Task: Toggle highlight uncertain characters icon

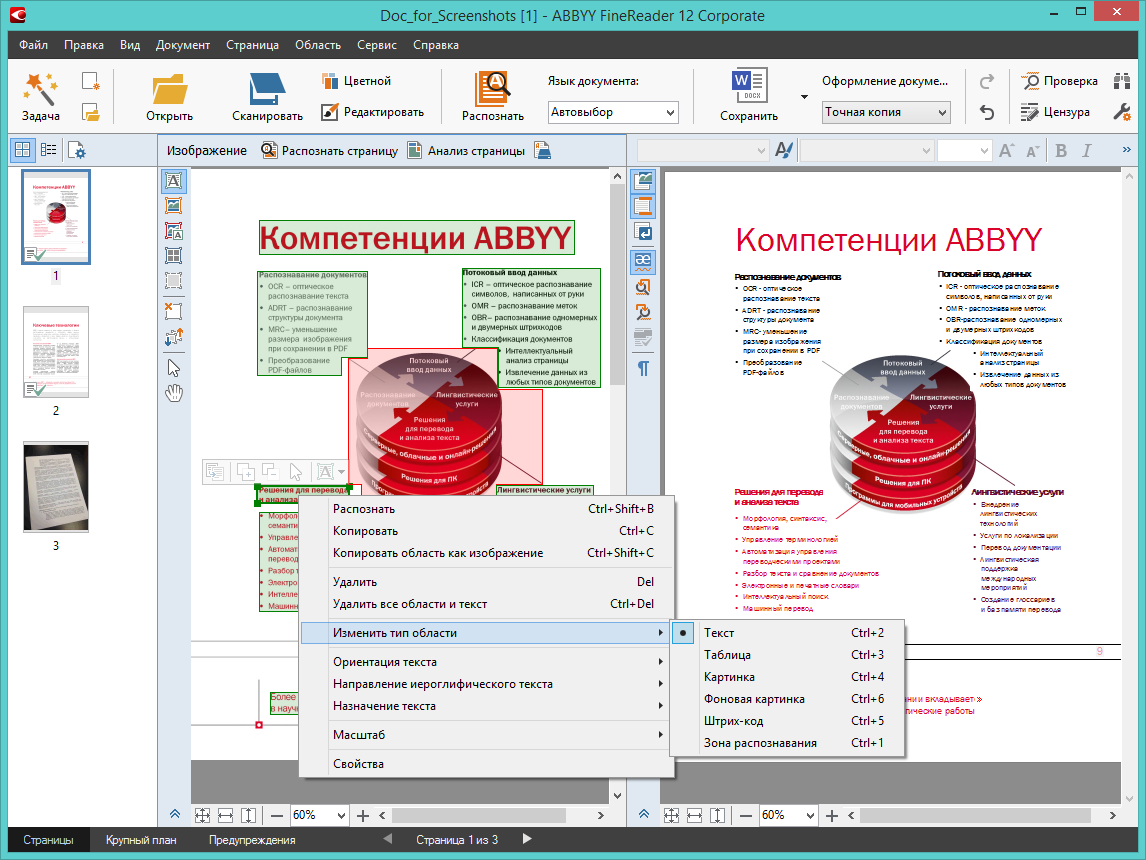Action: click(x=643, y=261)
